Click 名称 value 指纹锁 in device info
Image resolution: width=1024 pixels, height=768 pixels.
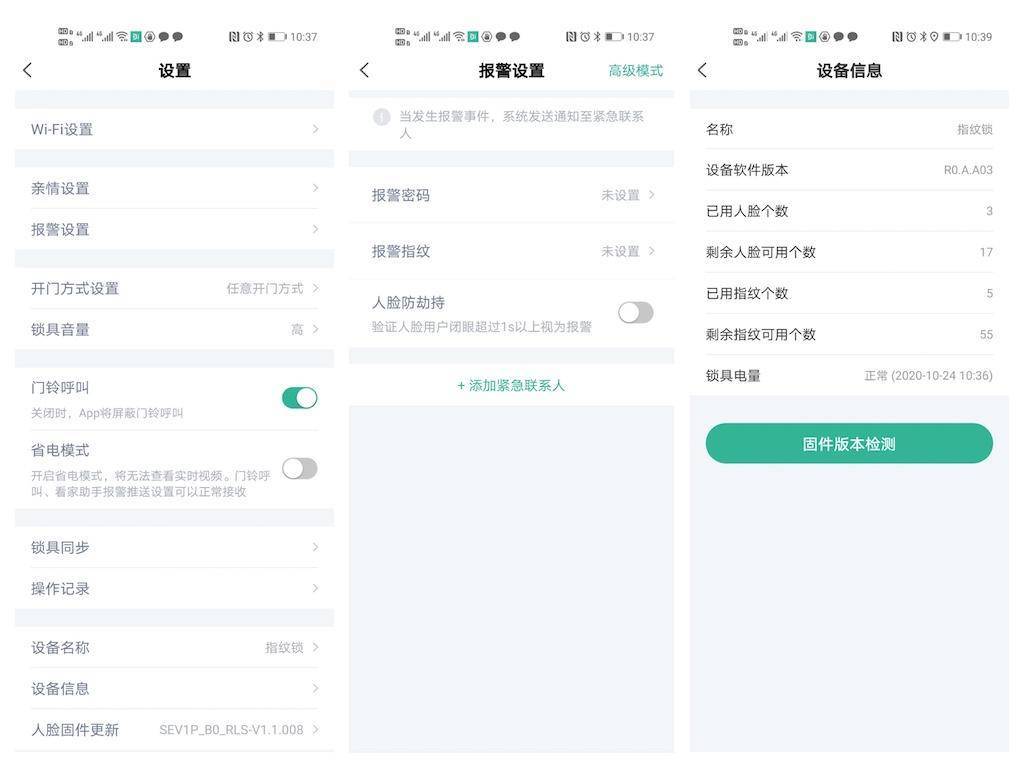coord(975,129)
